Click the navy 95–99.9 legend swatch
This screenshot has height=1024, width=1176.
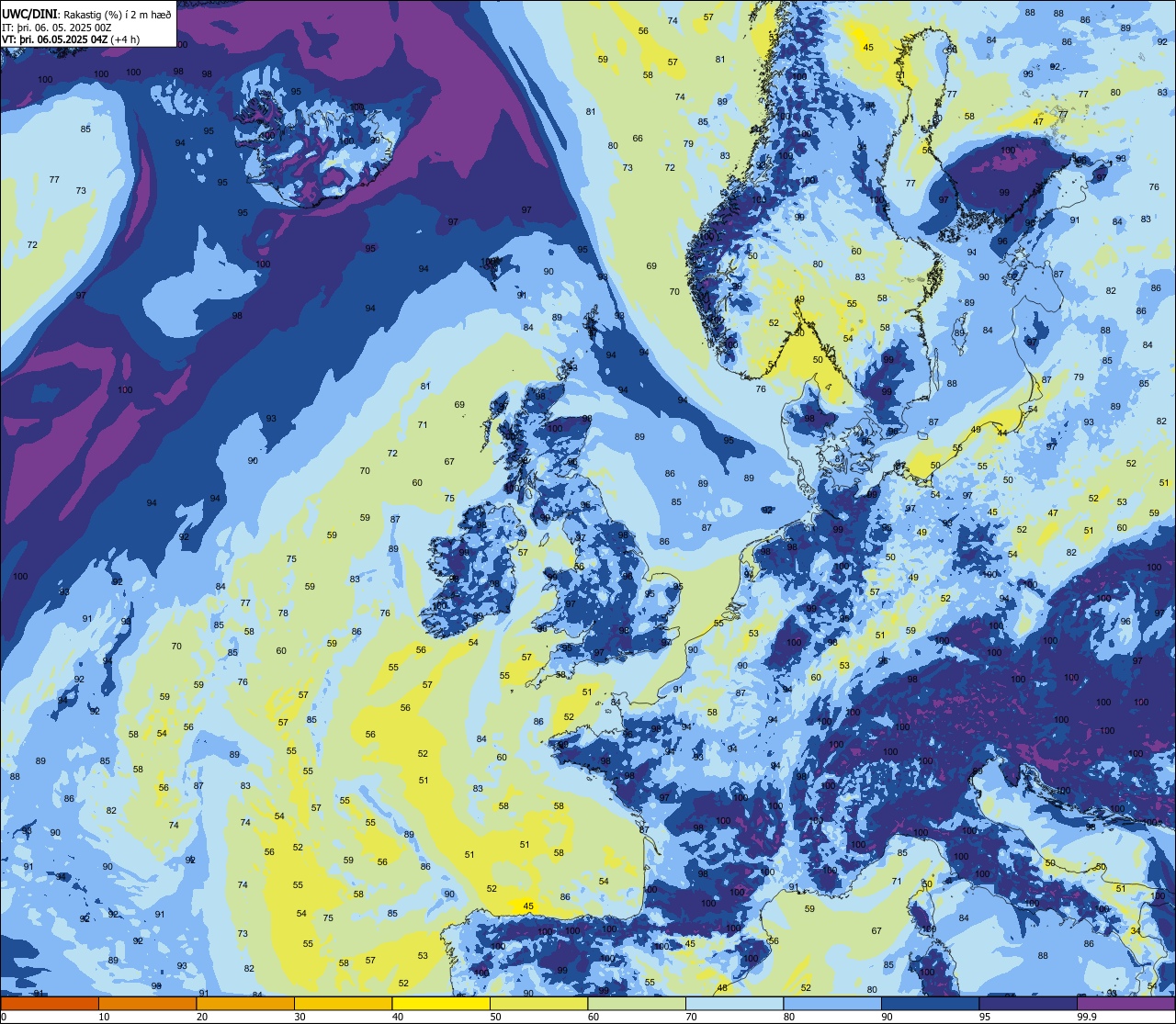tap(1028, 1004)
